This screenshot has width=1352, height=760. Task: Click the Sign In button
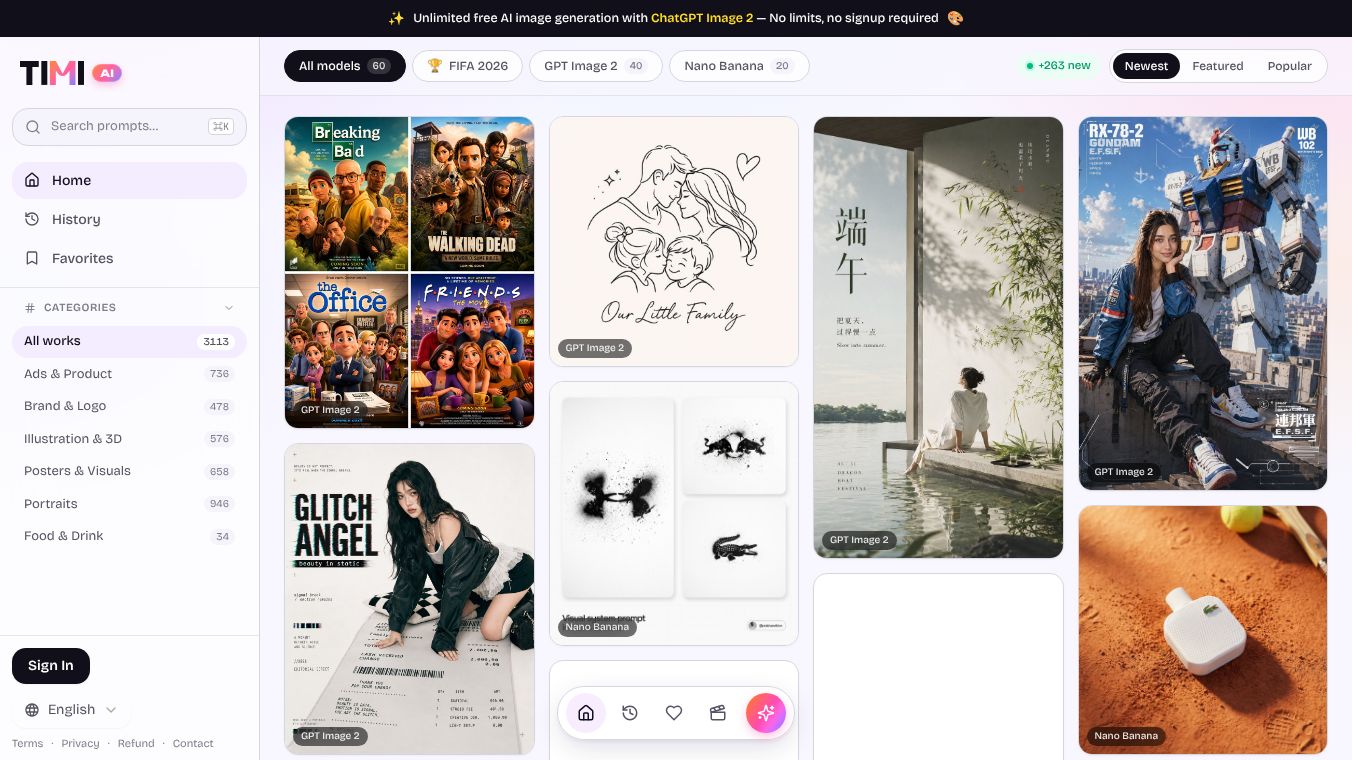point(51,666)
